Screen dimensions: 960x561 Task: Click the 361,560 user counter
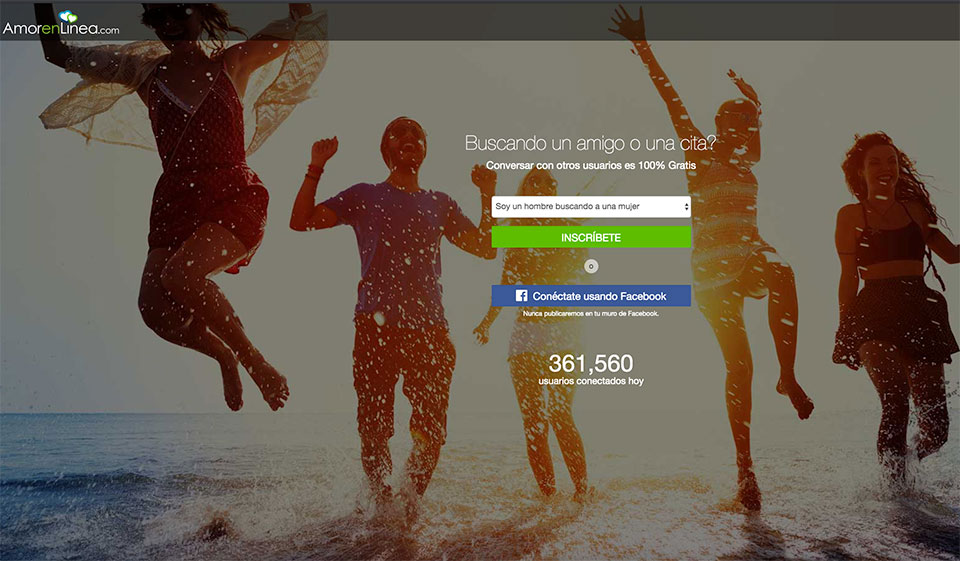(x=590, y=364)
